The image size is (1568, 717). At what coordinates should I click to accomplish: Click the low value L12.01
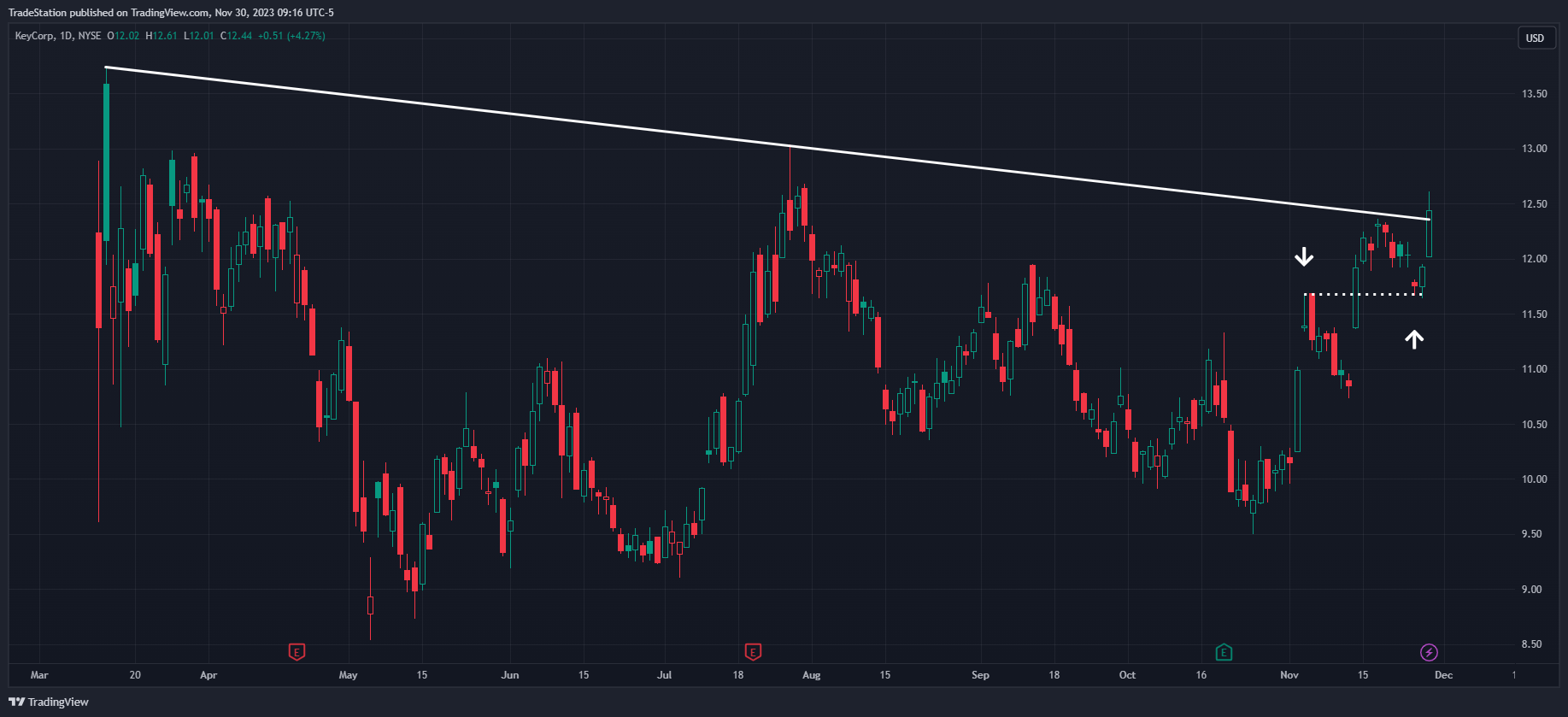tap(199, 36)
